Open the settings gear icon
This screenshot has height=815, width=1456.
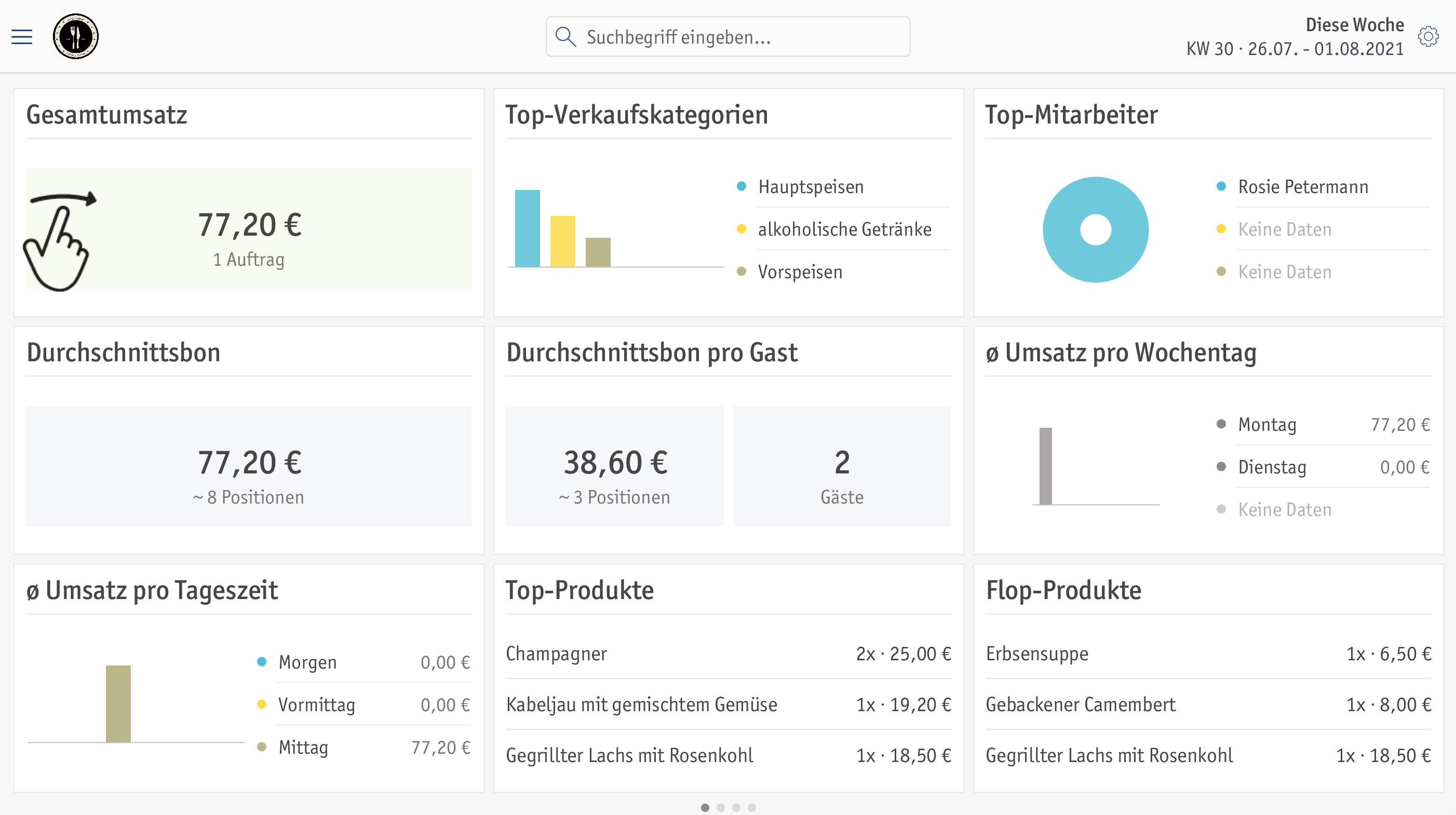pyautogui.click(x=1428, y=37)
